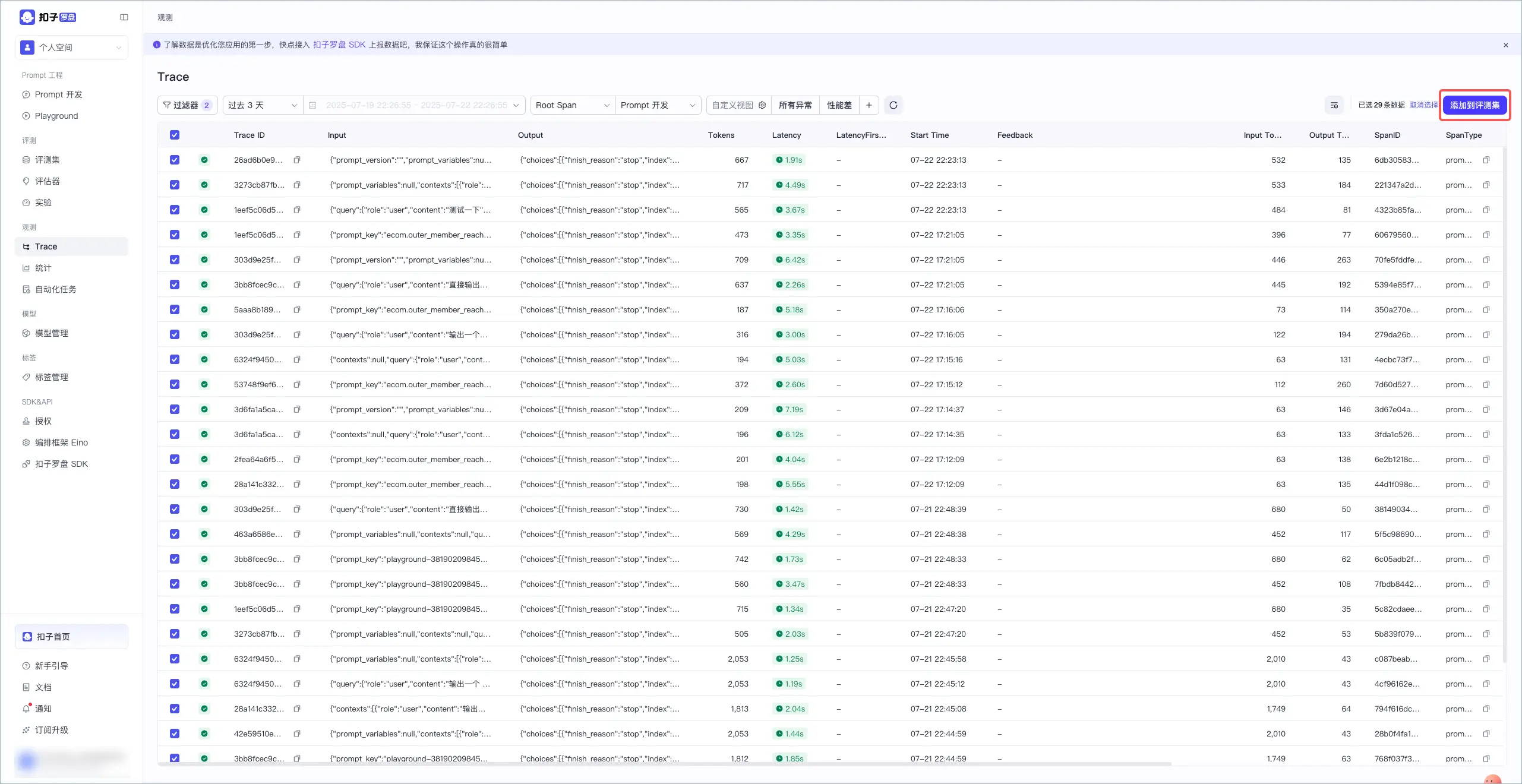Open the Root Span dropdown
The width and height of the screenshot is (1522, 784).
573,105
